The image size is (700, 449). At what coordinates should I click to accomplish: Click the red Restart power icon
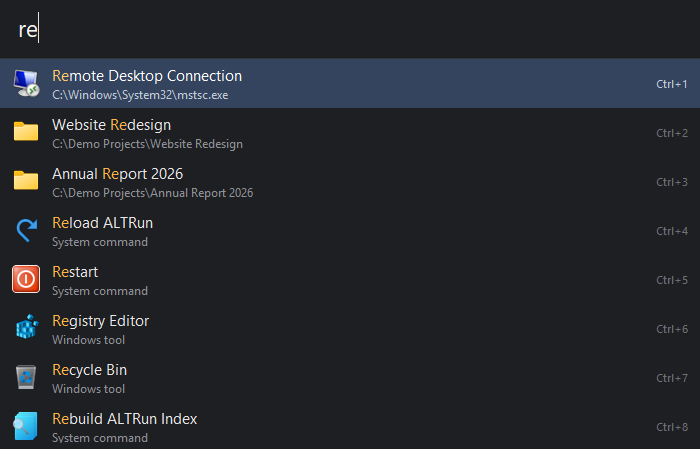(x=26, y=279)
